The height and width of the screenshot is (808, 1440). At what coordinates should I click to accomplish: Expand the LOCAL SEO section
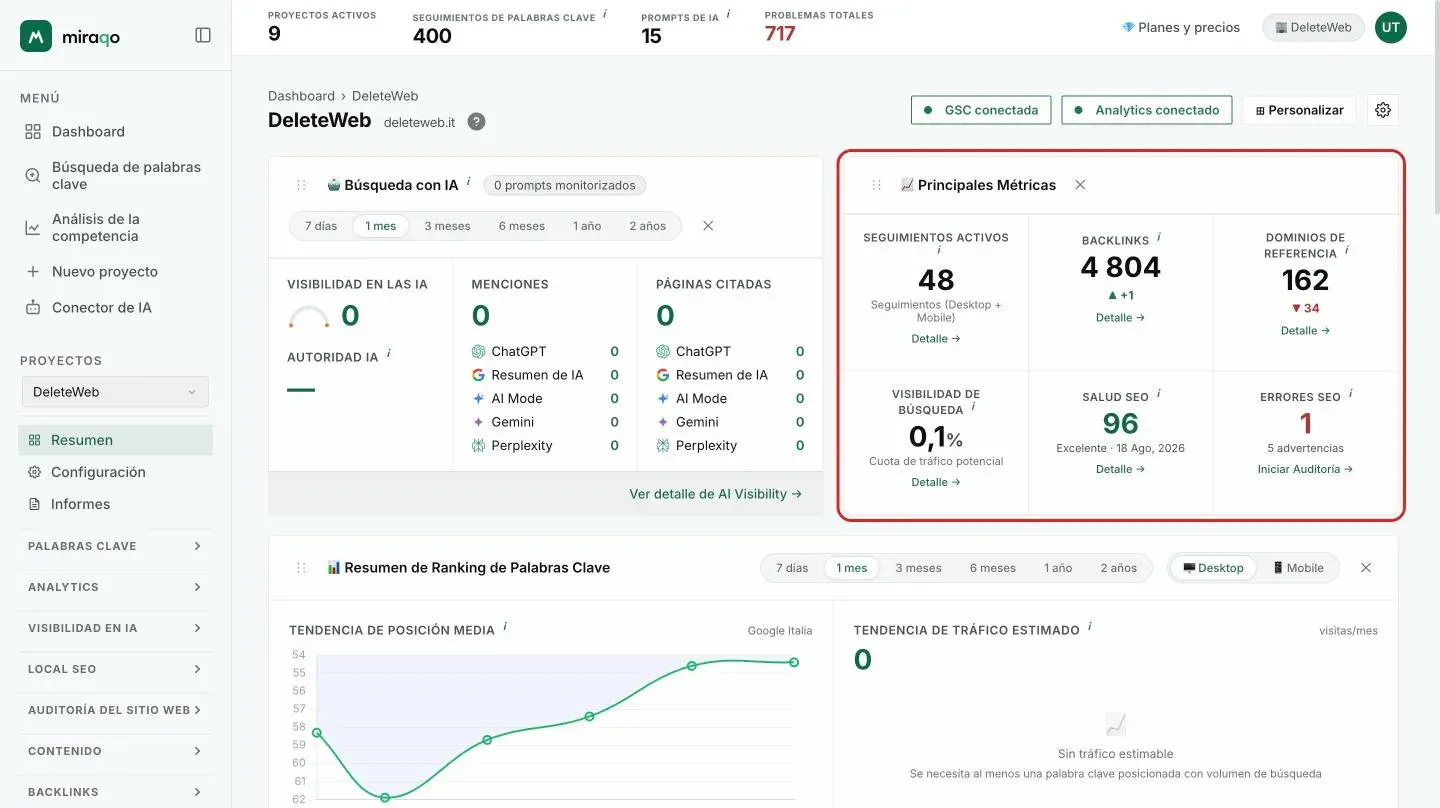pyautogui.click(x=115, y=669)
